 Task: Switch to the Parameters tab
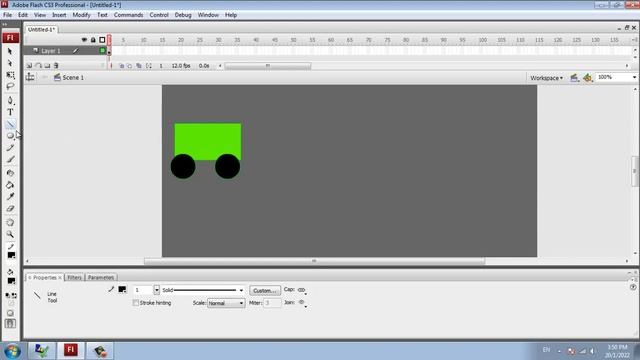pos(101,278)
